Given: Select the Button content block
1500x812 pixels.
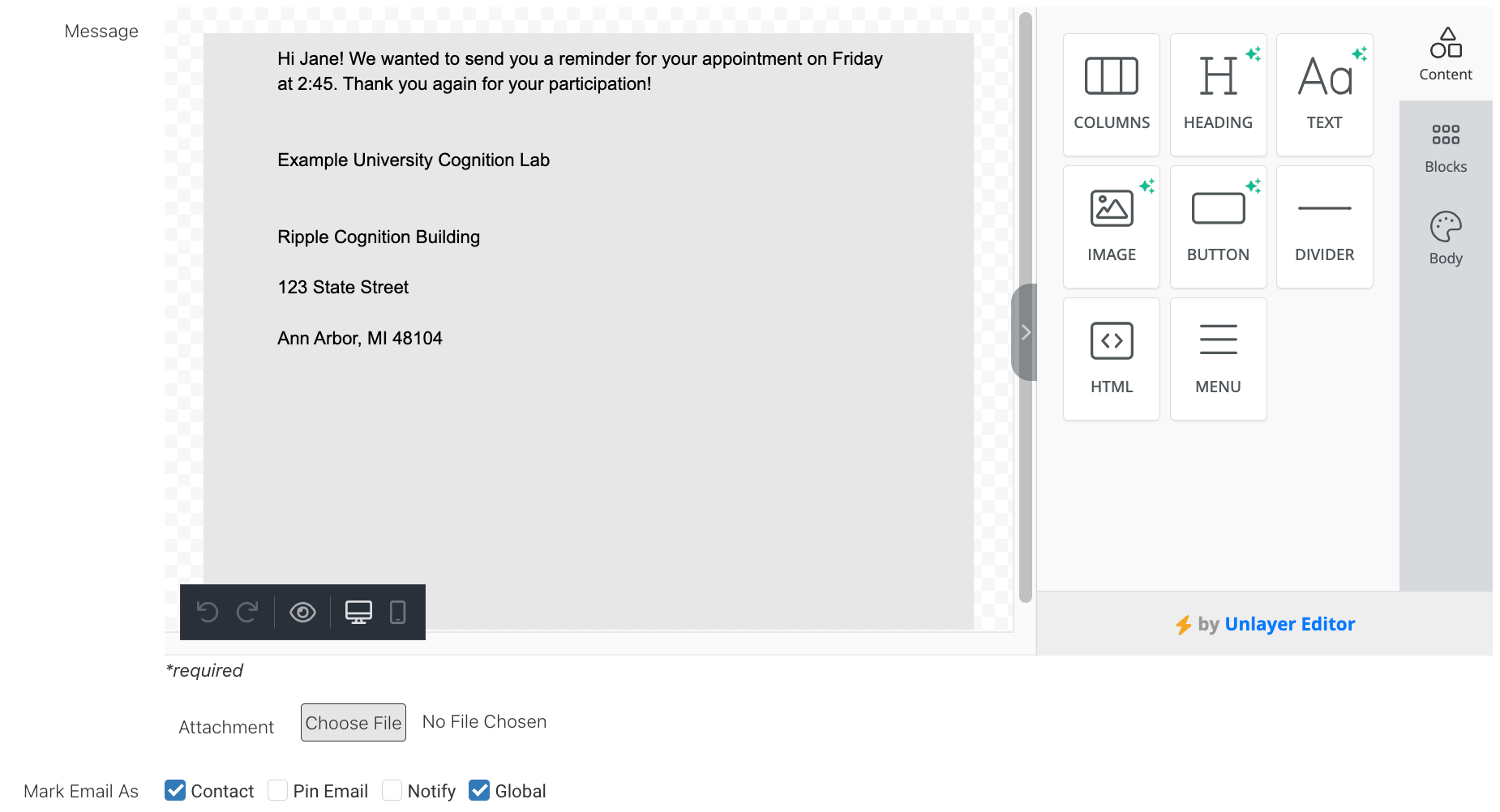Looking at the screenshot, I should point(1218,227).
